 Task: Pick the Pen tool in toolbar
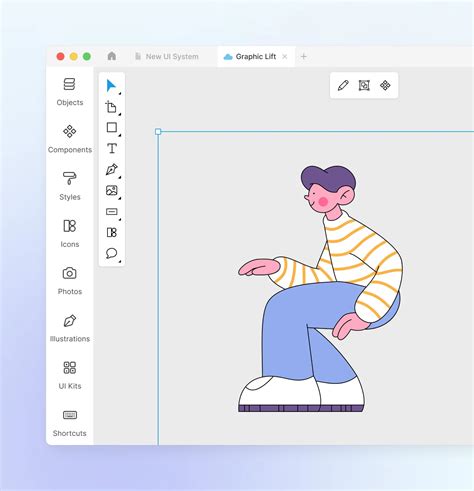pyautogui.click(x=111, y=169)
